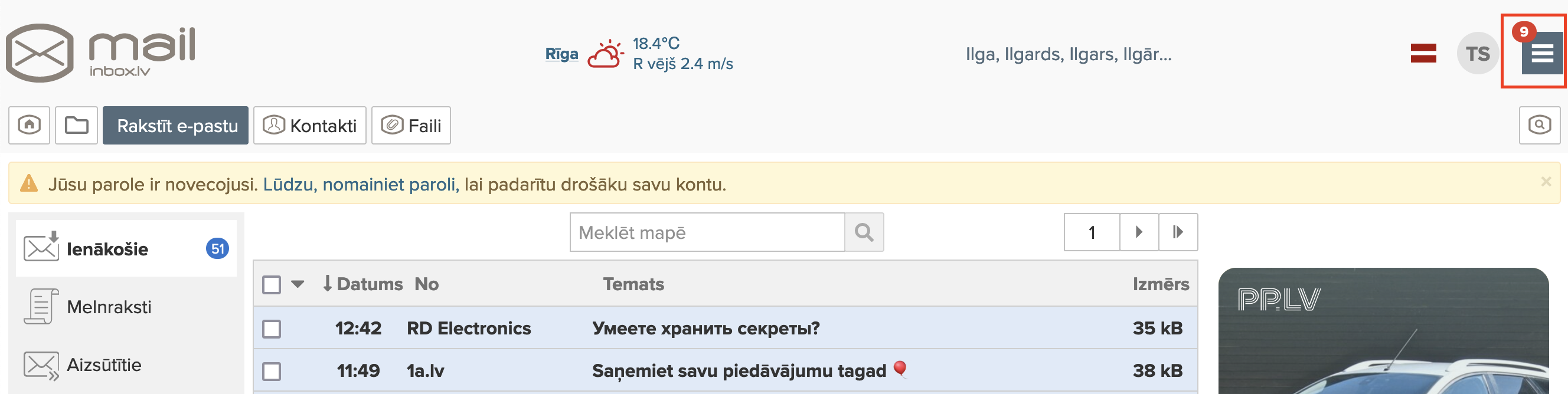Select the 1a.lv message checkbox
Viewport: 1568px width, 394px height.
[x=272, y=372]
